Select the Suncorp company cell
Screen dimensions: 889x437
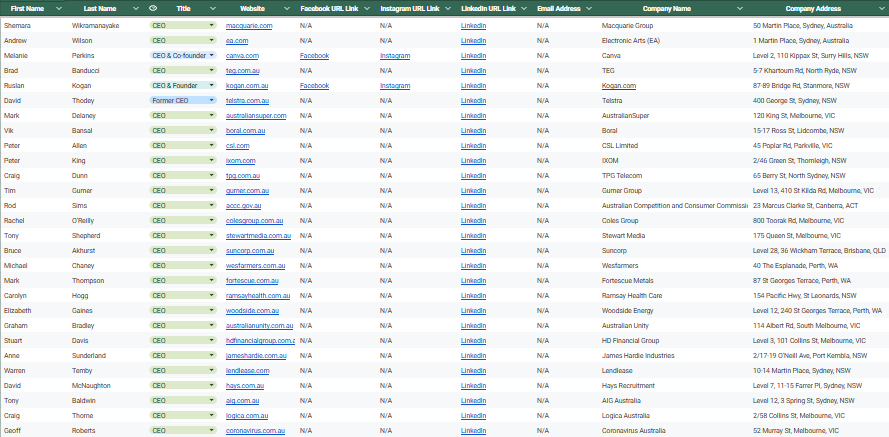[x=613, y=251]
